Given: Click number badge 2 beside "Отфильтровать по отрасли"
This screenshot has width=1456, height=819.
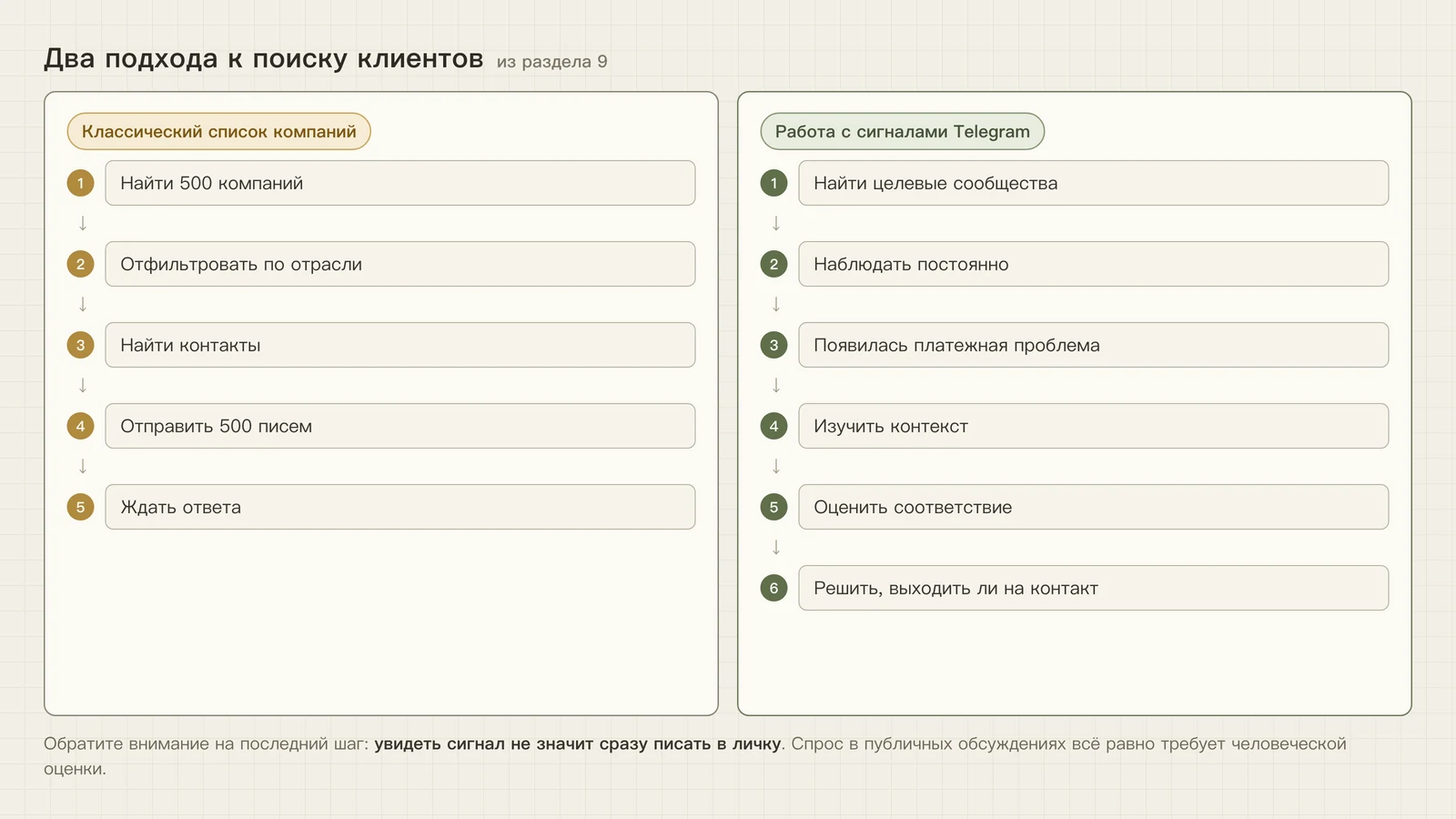Looking at the screenshot, I should coord(81,264).
